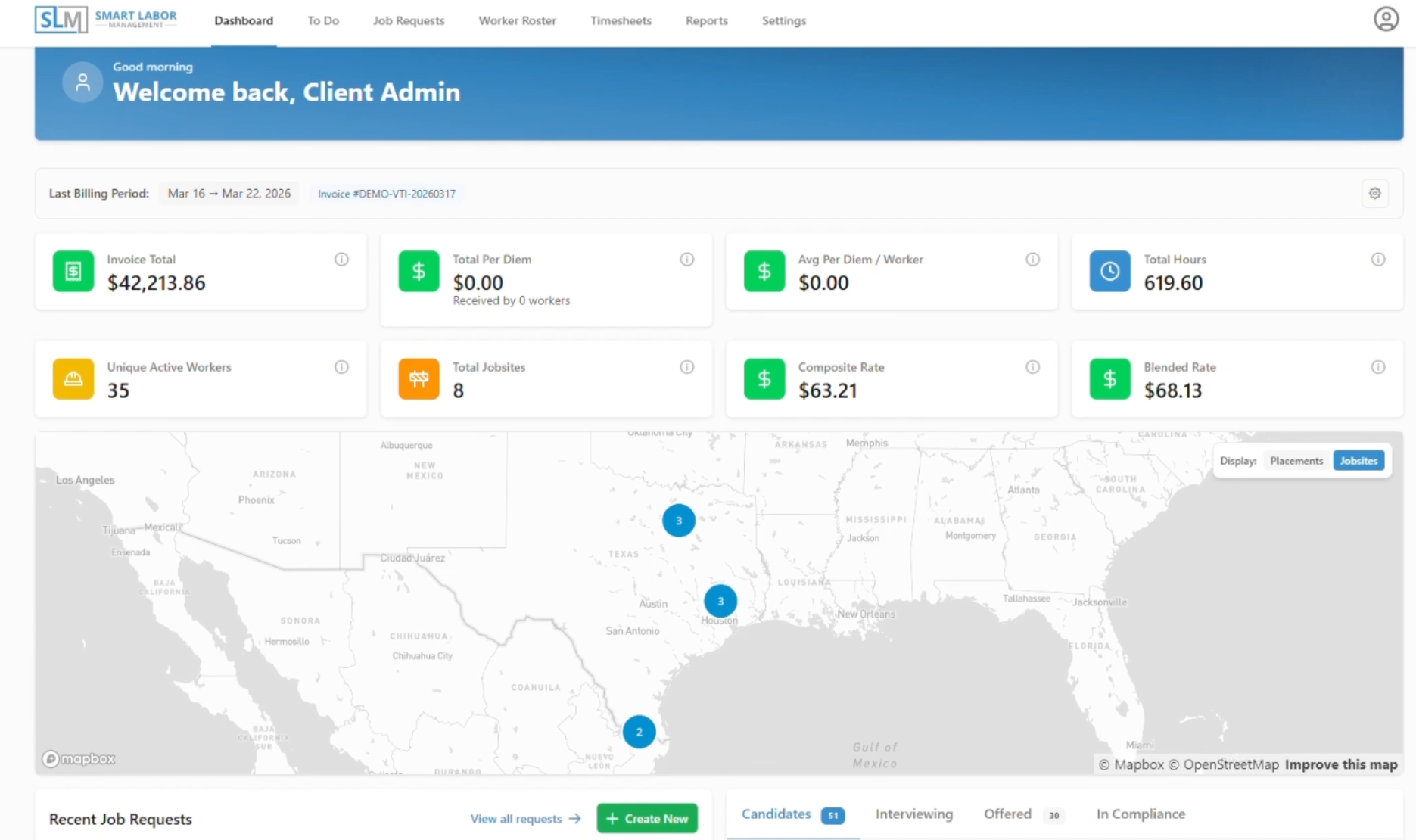The image size is (1416, 840).
Task: Click the Blended Rate dollar icon
Action: coord(1109,378)
